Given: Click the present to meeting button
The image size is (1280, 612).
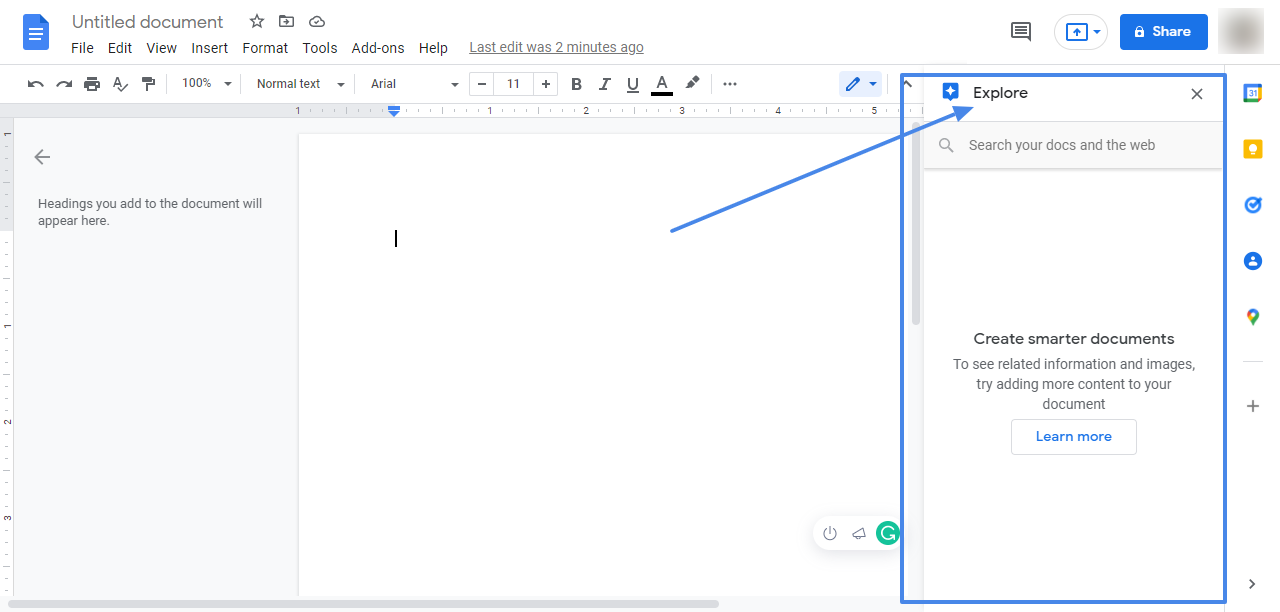Looking at the screenshot, I should [x=1076, y=32].
